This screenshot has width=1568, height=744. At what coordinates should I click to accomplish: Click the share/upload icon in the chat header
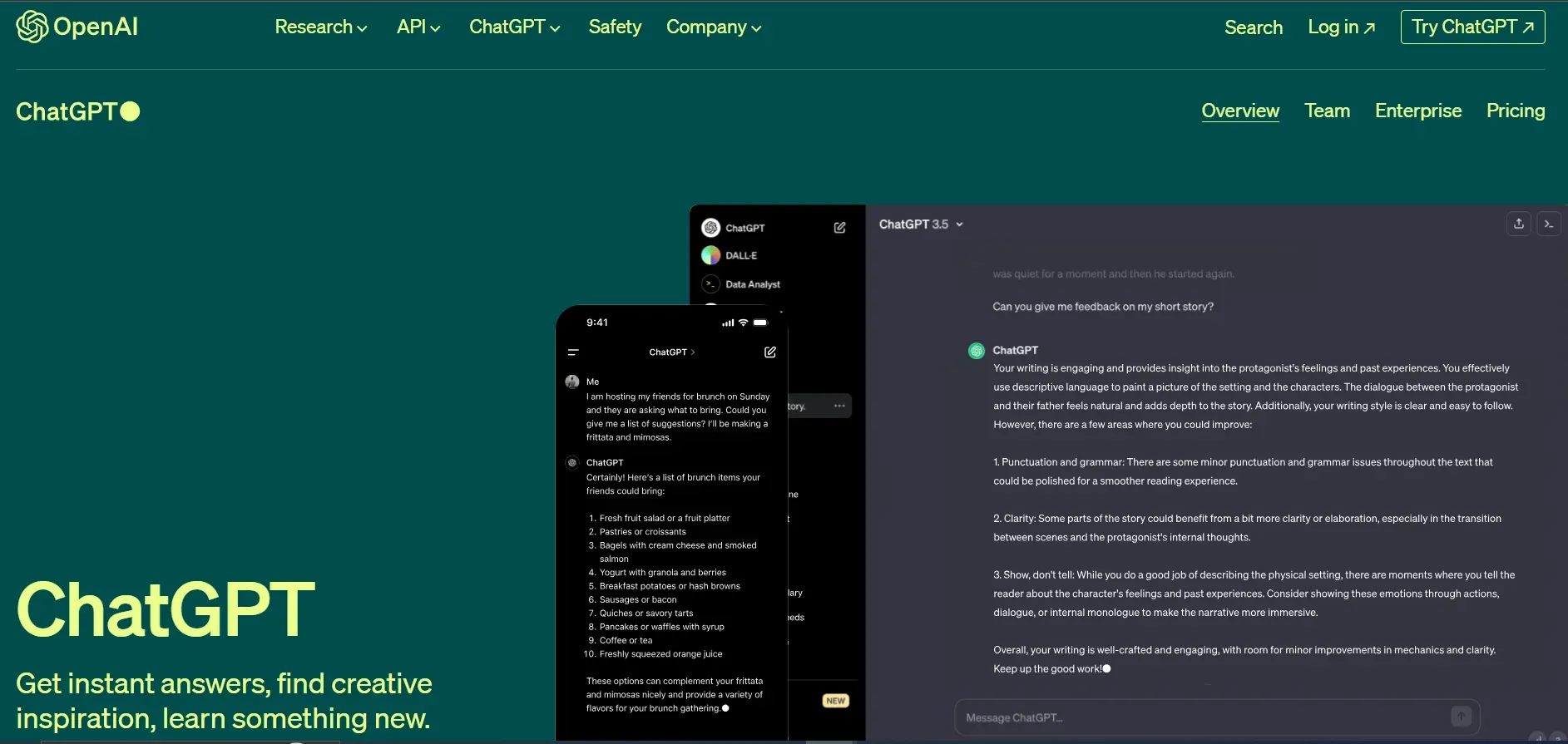[1519, 224]
